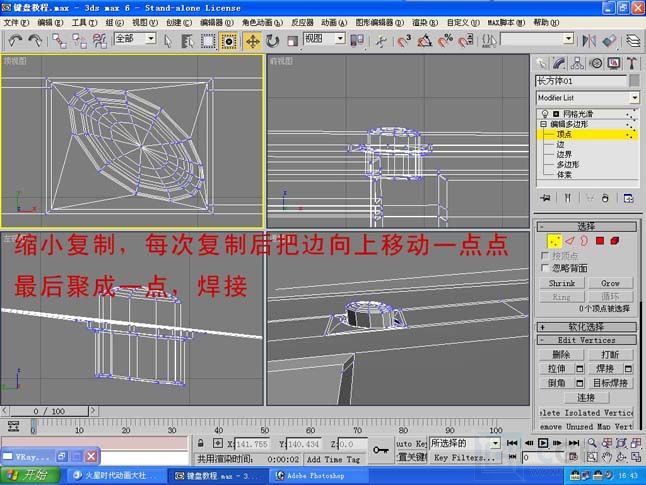The width and height of the screenshot is (646, 485).
Task: Choose Polygon sub-object selection icon
Action: coord(600,241)
